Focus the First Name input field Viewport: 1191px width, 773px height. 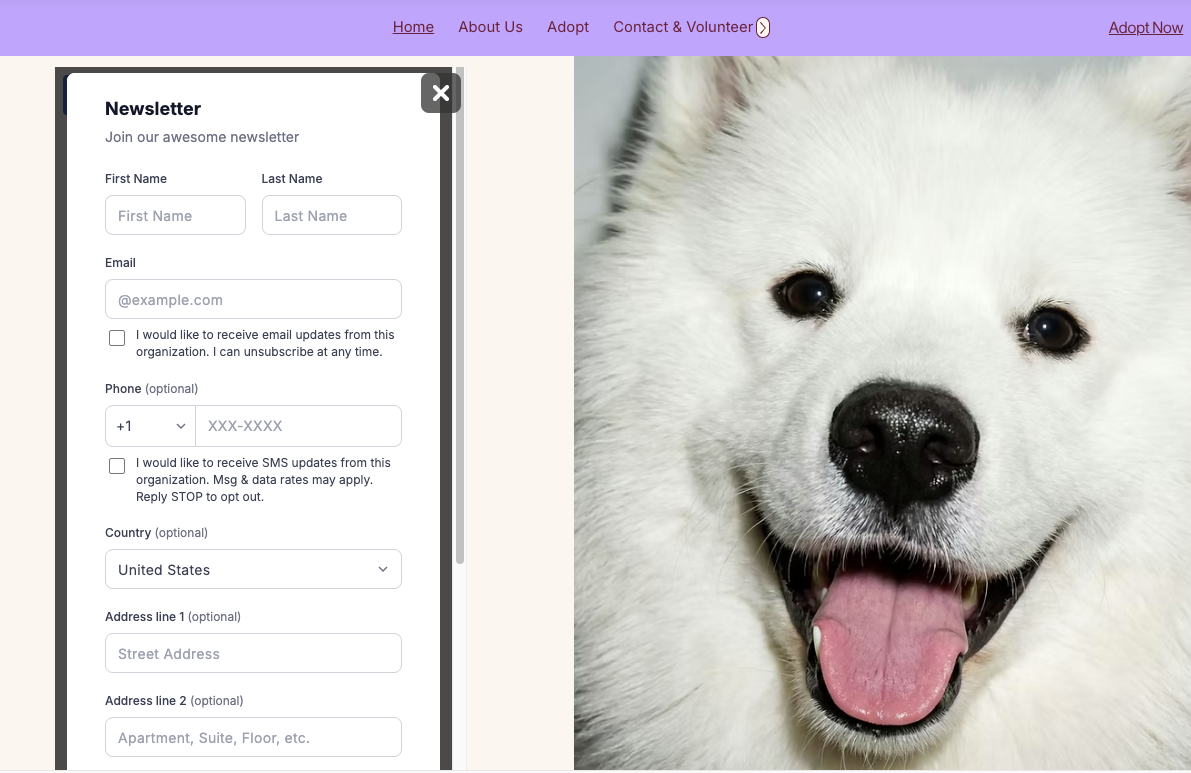pyautogui.click(x=175, y=215)
